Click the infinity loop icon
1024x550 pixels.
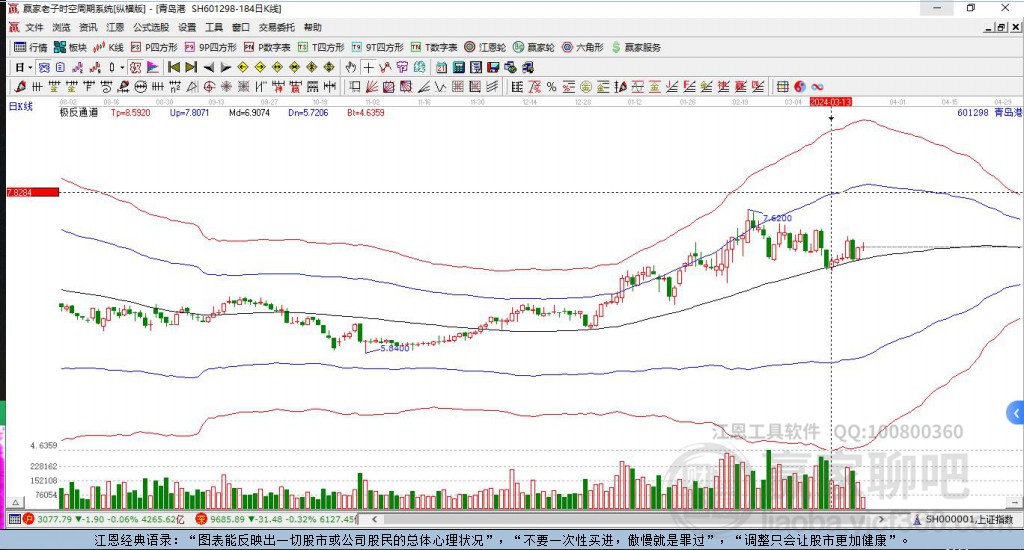(817, 86)
